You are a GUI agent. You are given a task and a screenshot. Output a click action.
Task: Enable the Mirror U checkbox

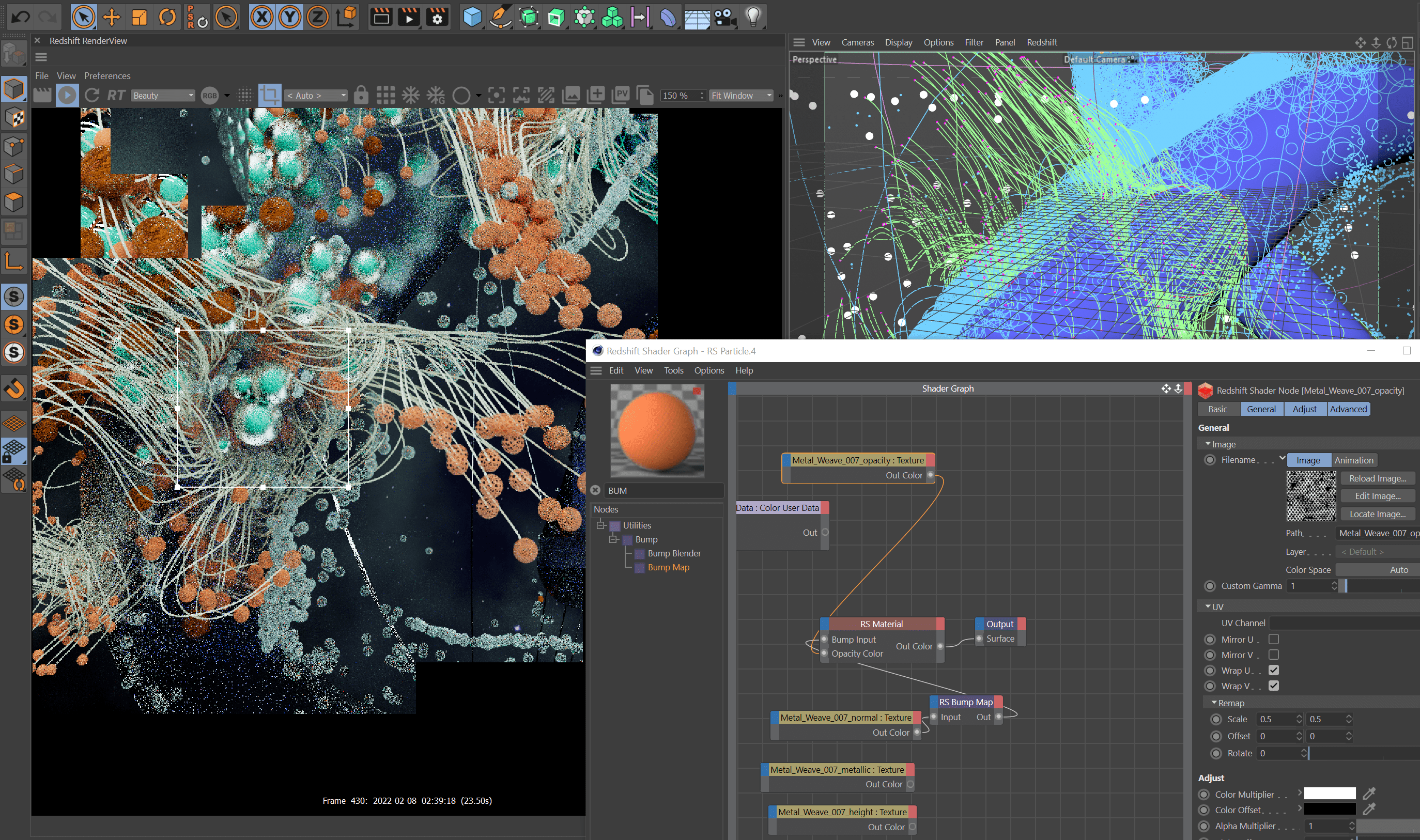tap(1274, 639)
